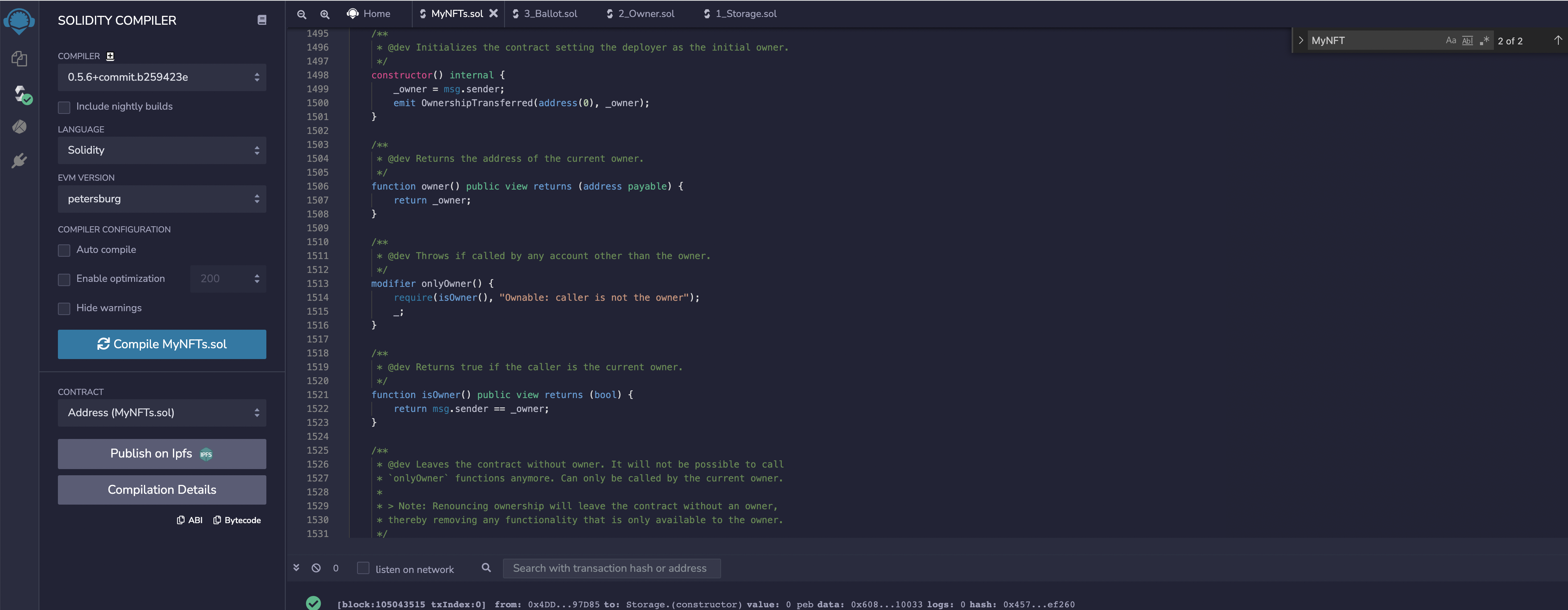Image resolution: width=1568 pixels, height=610 pixels.
Task: Open the compiler documentation icon in header
Action: [262, 20]
